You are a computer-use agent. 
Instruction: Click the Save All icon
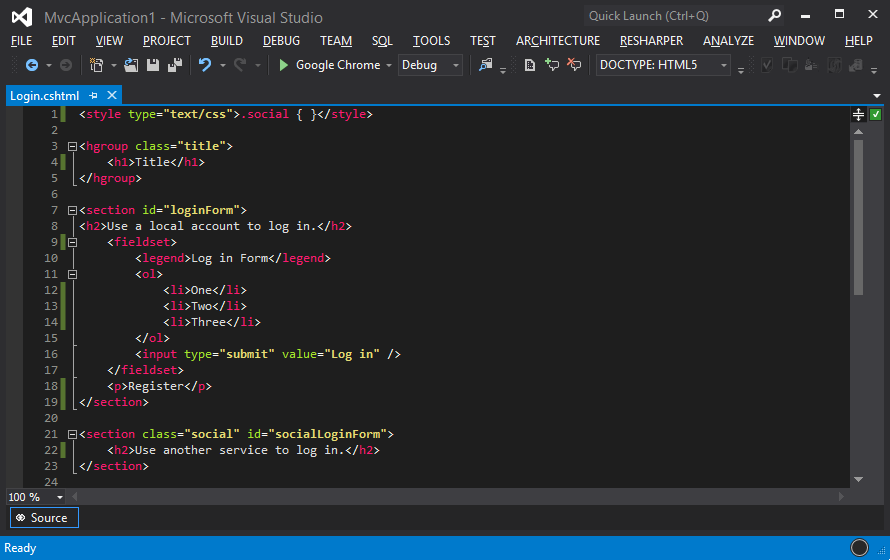175,65
